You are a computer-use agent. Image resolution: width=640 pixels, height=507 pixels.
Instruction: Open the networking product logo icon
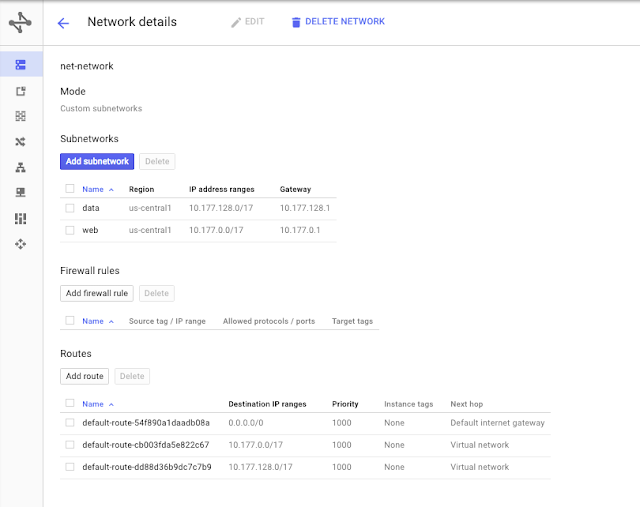(x=20, y=22)
